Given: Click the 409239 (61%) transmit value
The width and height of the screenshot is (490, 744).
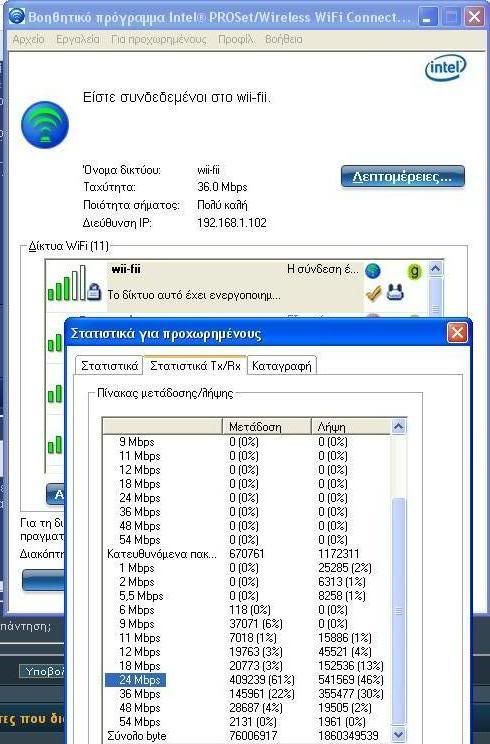Looking at the screenshot, I should [x=262, y=679].
